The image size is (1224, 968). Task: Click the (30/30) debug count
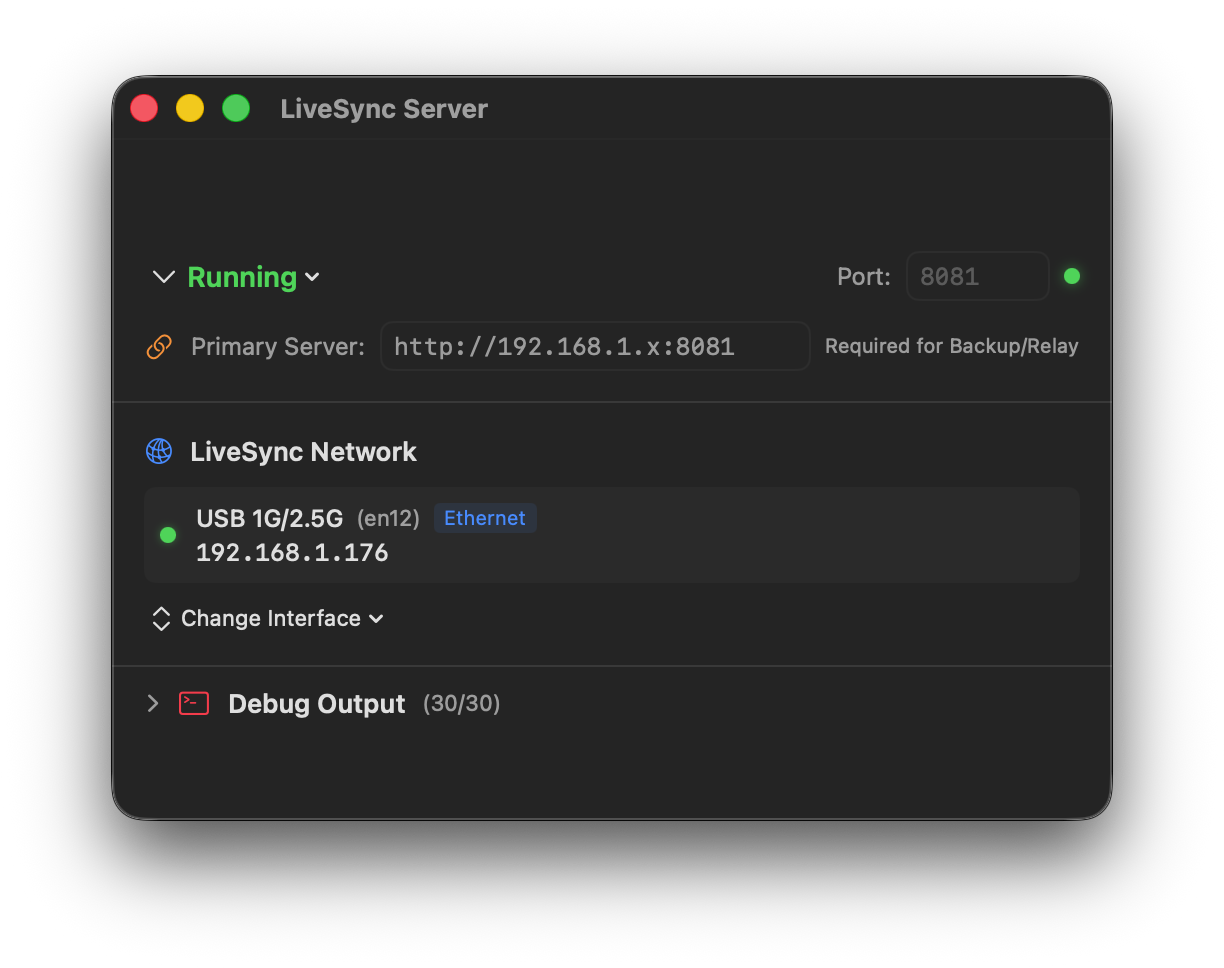[462, 704]
